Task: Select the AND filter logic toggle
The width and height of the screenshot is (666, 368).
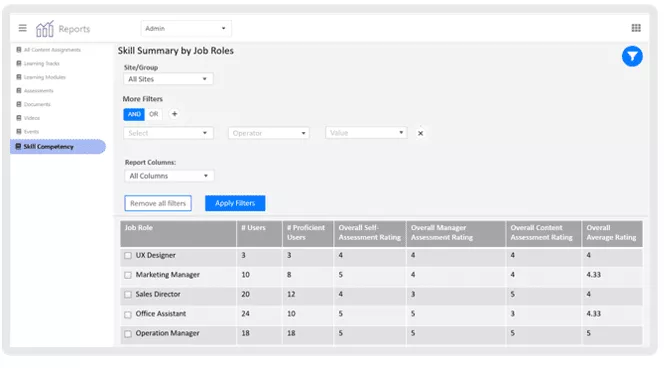Action: (x=134, y=114)
